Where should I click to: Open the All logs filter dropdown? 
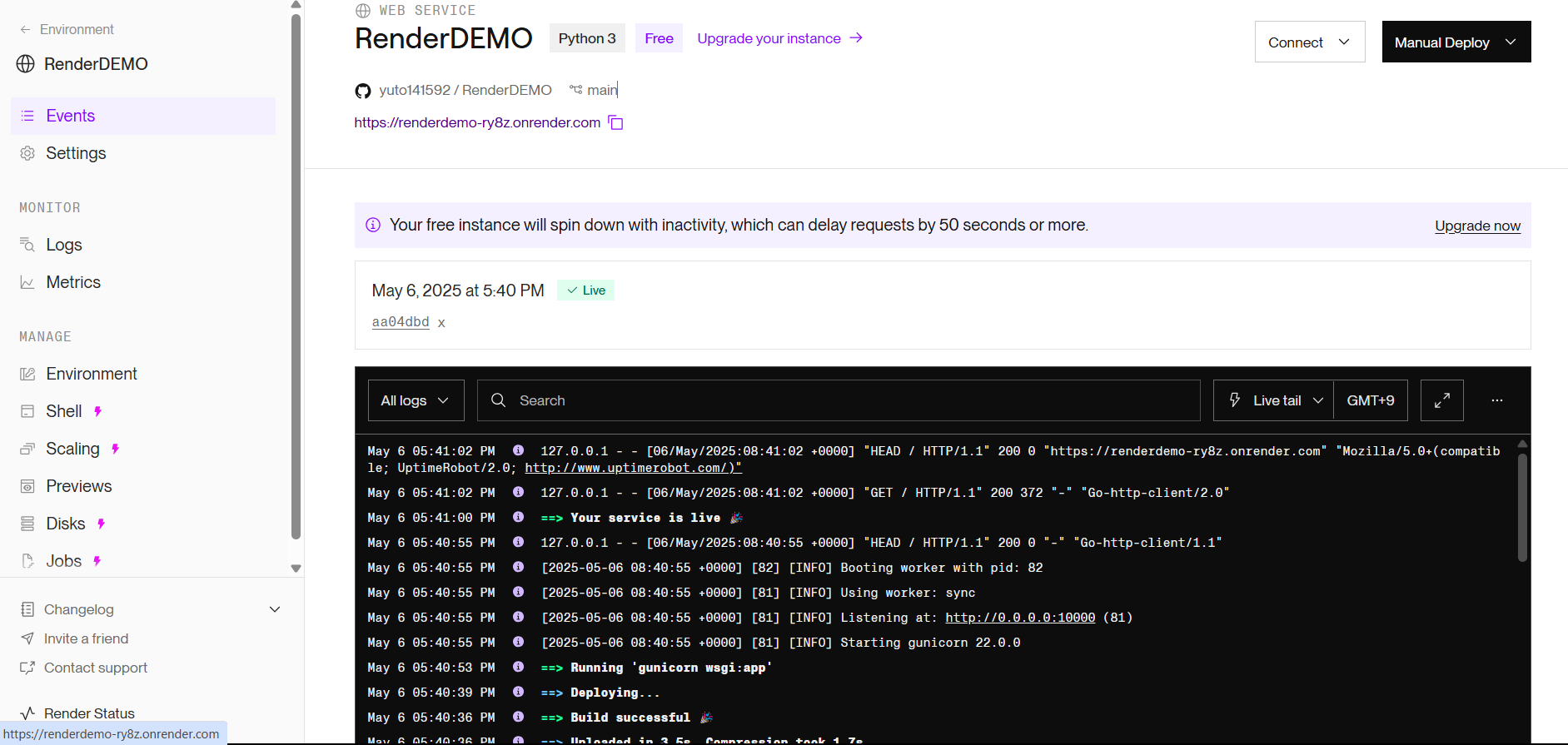[416, 400]
